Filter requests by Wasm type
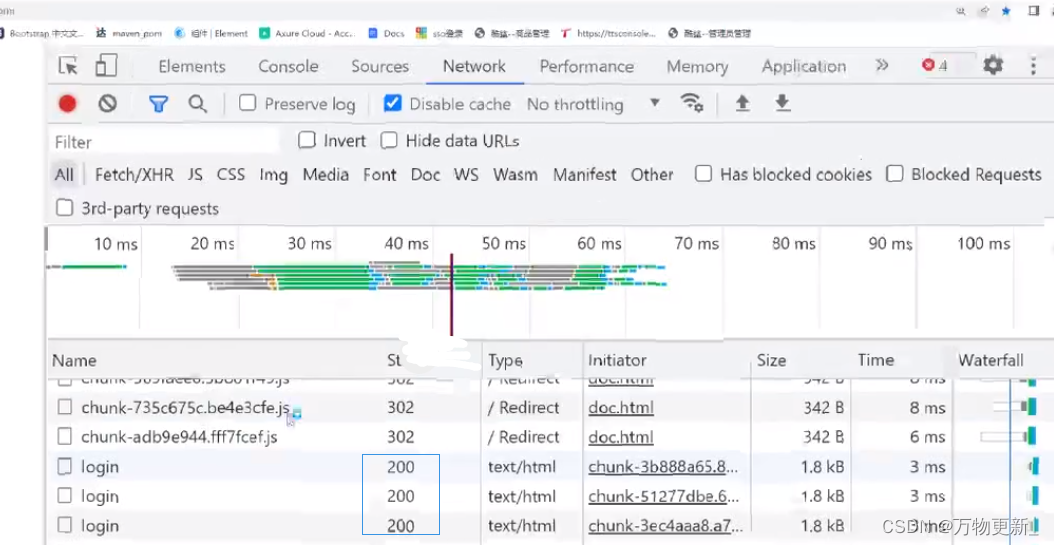Image resolution: width=1054 pixels, height=545 pixels. point(516,175)
